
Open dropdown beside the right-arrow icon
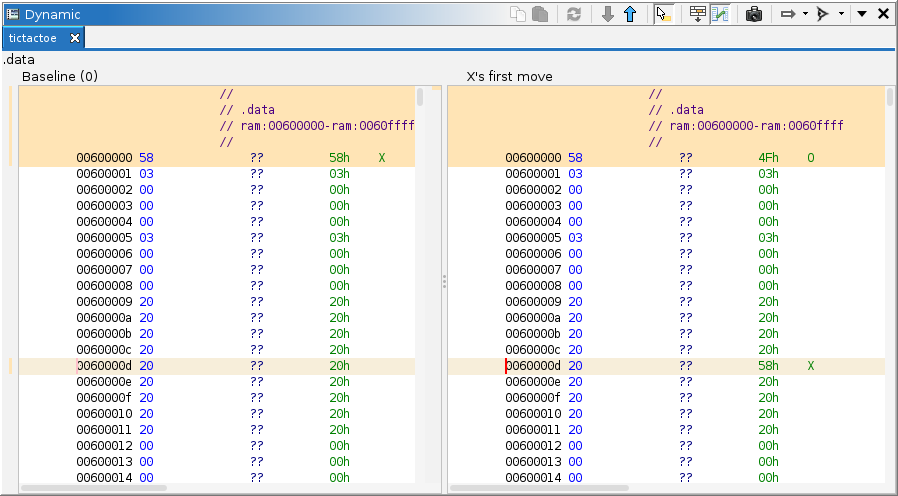pyautogui.click(x=805, y=14)
